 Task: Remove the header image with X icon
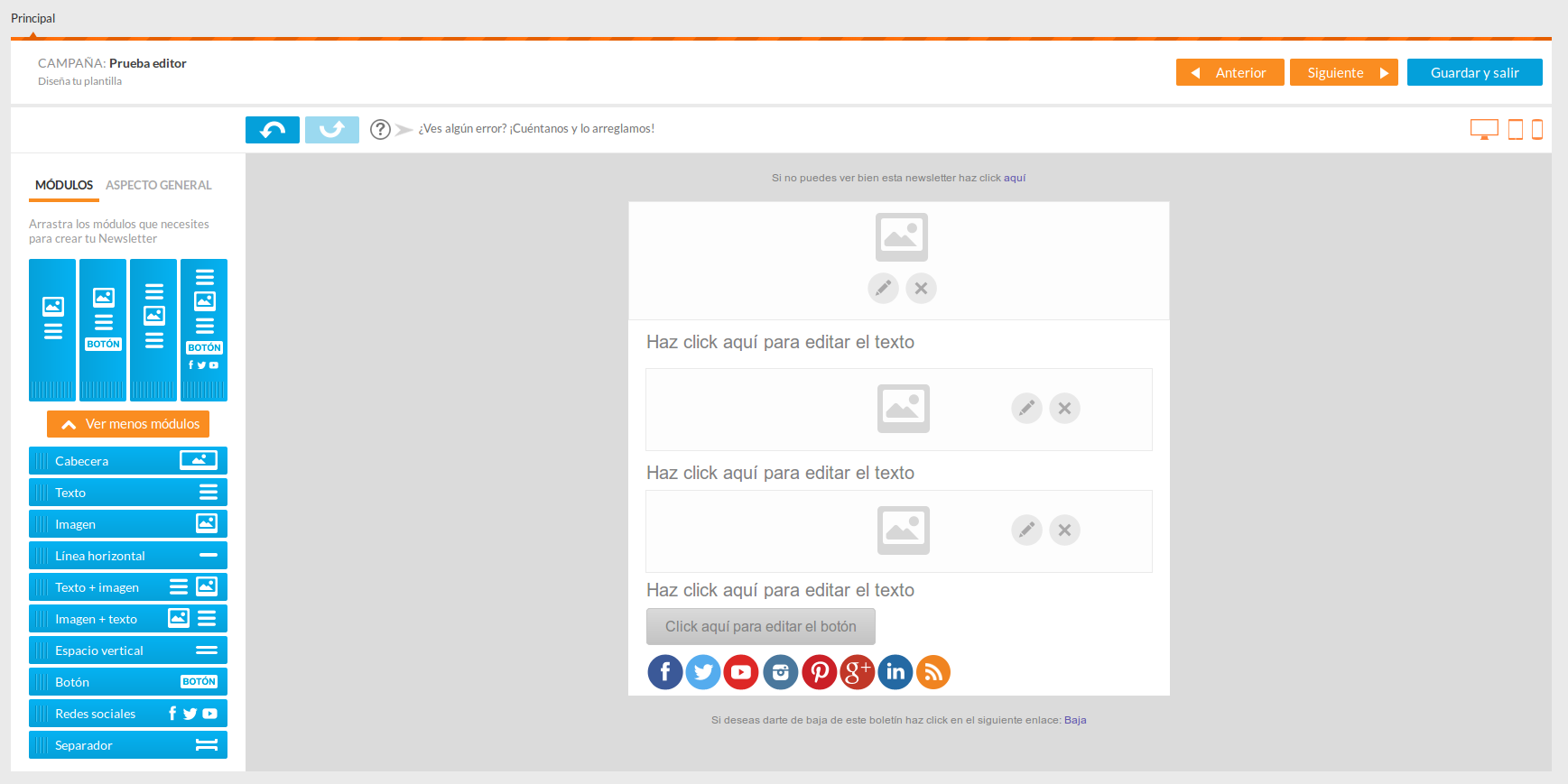[921, 289]
